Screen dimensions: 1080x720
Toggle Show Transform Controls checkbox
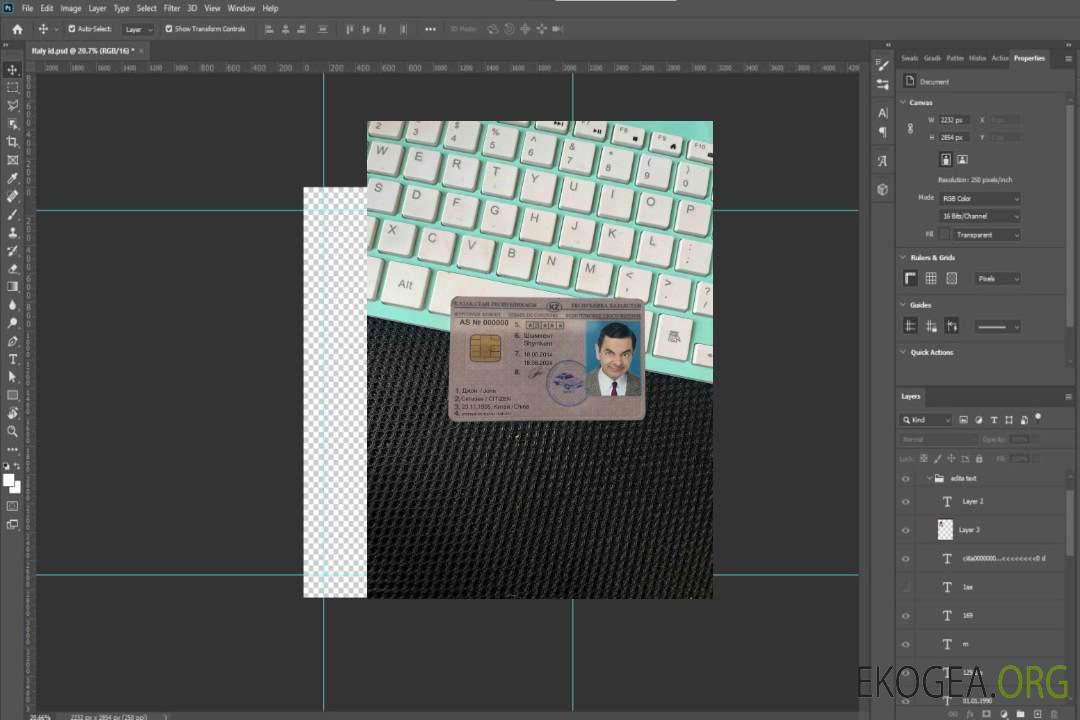click(x=169, y=29)
